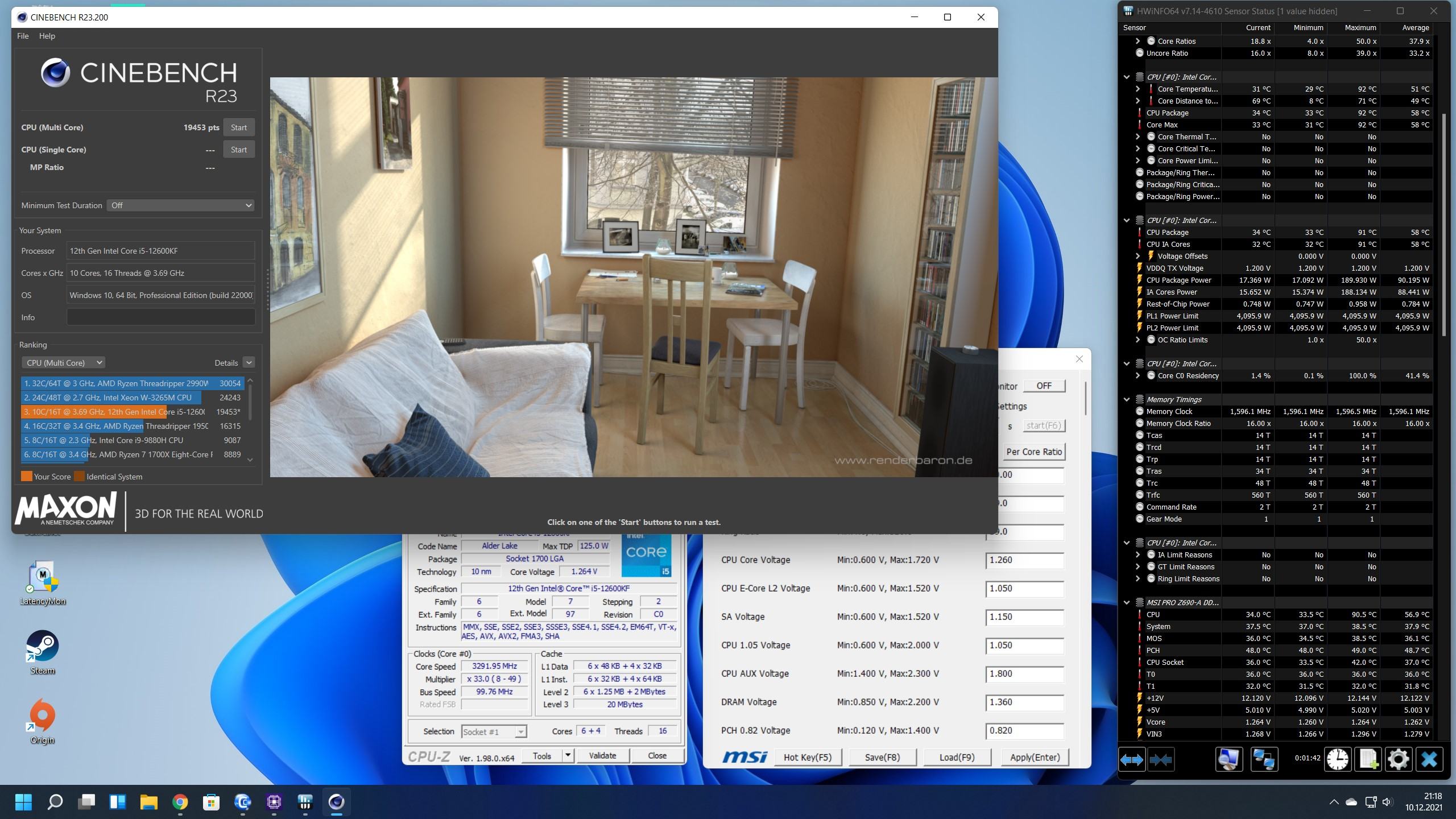Click HWiNFO sensor list vertical scrollbar
This screenshot has width=1456, height=819.
[x=1445, y=225]
